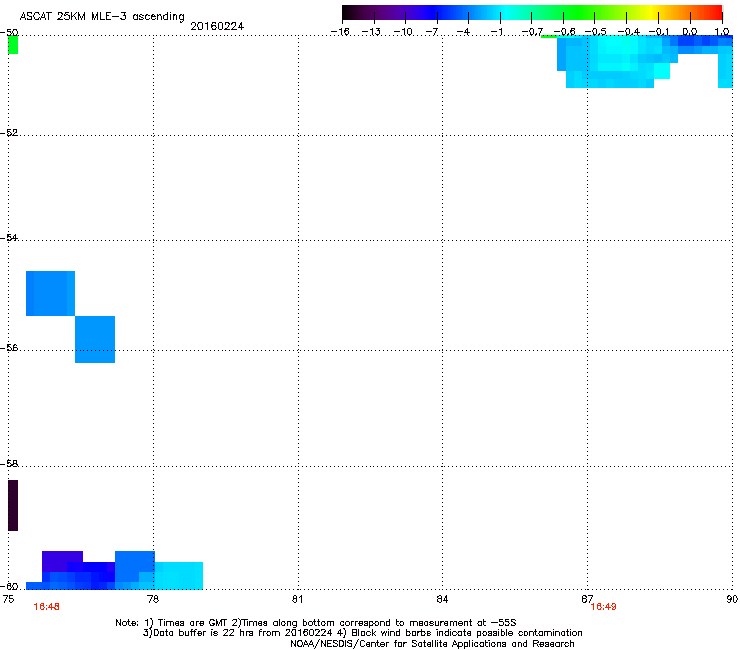This screenshot has height=650, width=740.
Task: Click the -54 latitude axis label
Action: [x=9, y=237]
